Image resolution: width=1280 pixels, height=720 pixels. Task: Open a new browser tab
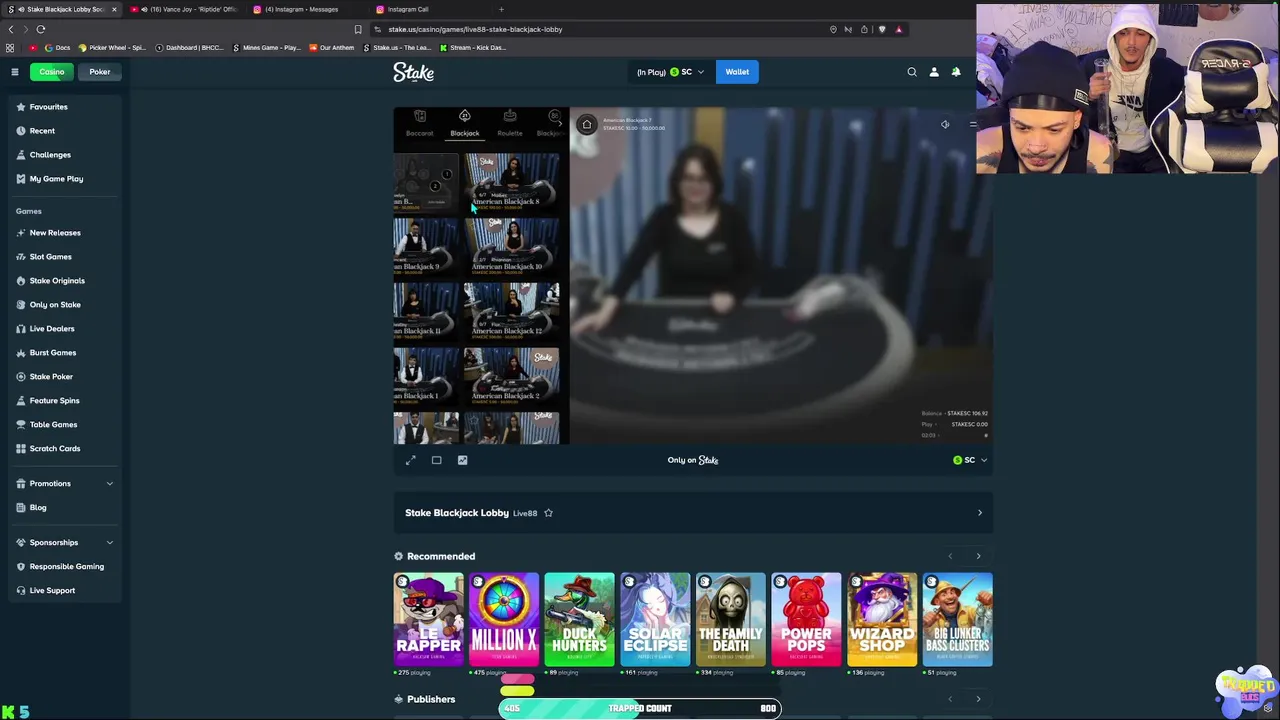point(501,9)
